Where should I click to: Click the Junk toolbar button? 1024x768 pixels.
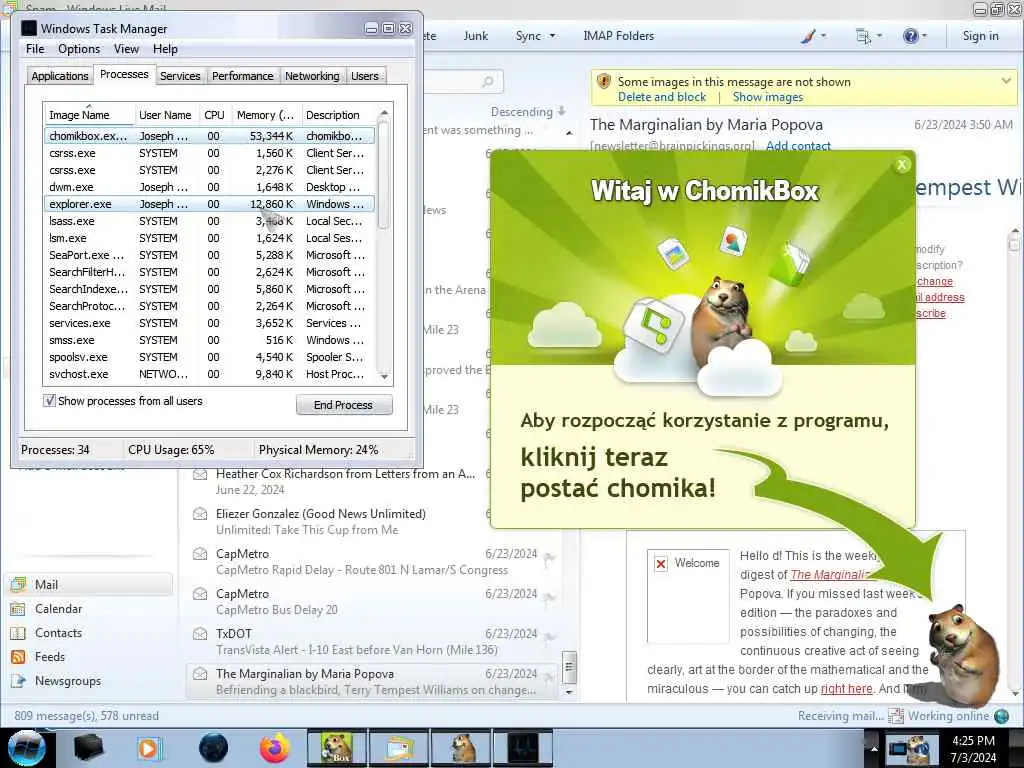coord(475,36)
